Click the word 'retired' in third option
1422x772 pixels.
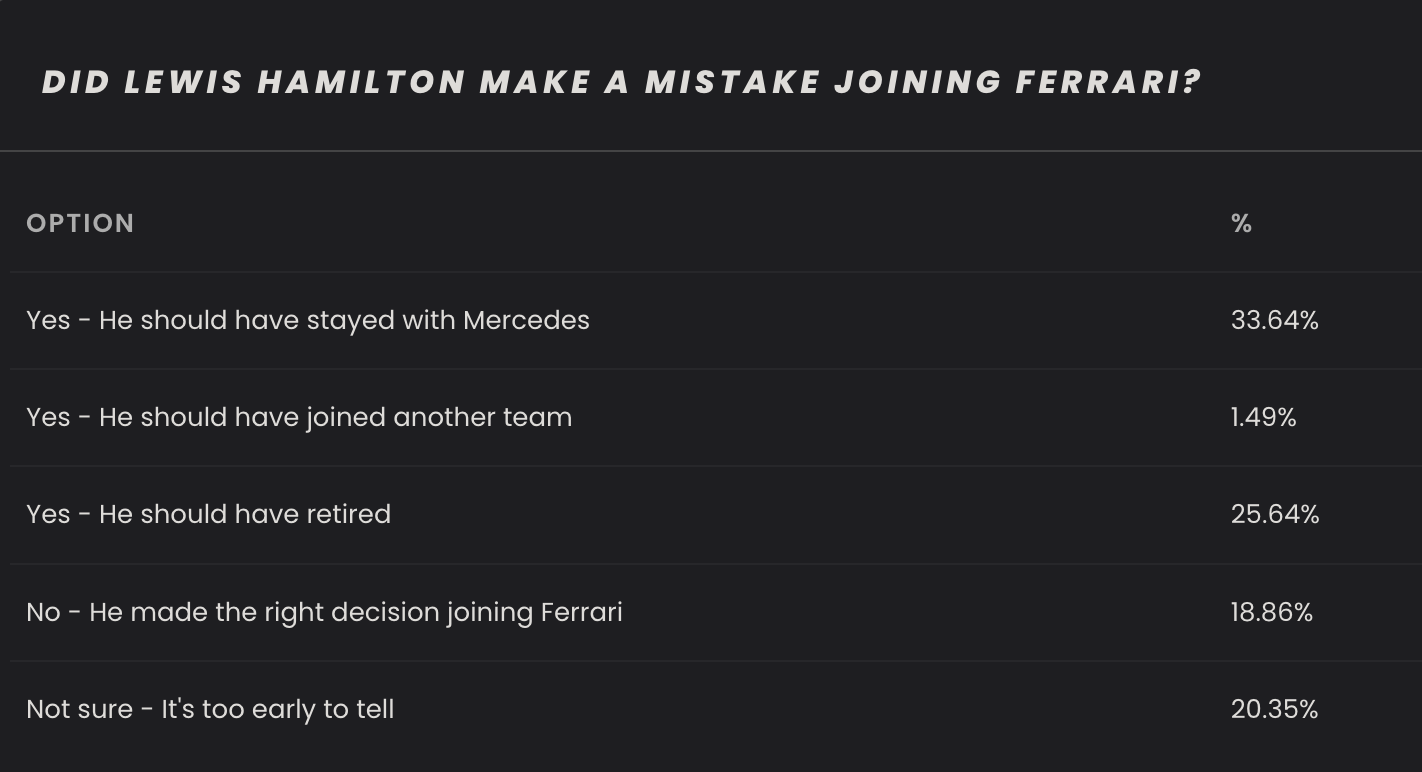pyautogui.click(x=348, y=514)
